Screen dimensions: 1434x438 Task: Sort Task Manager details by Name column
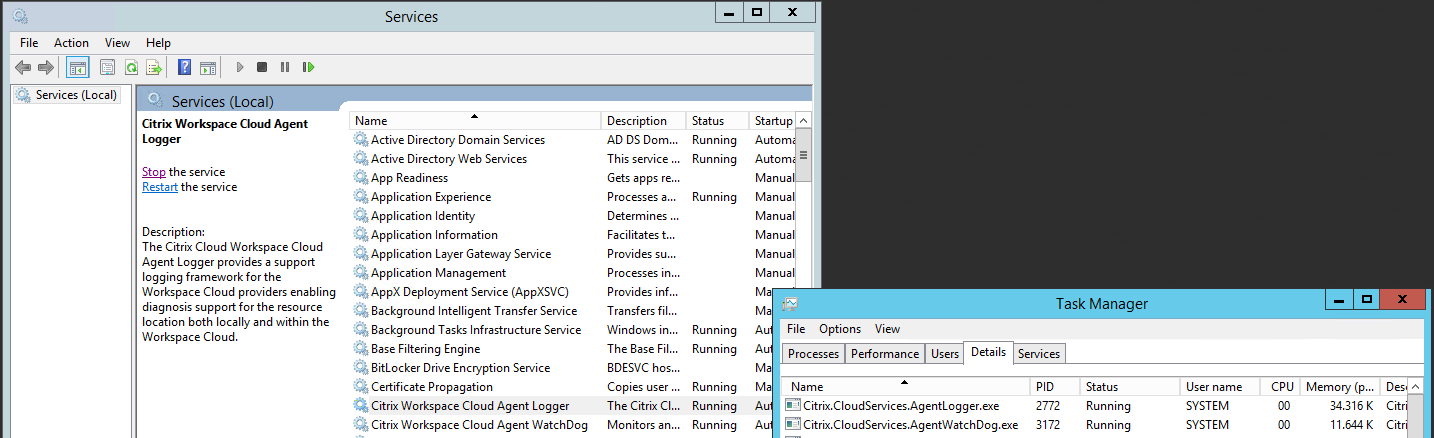click(x=905, y=387)
